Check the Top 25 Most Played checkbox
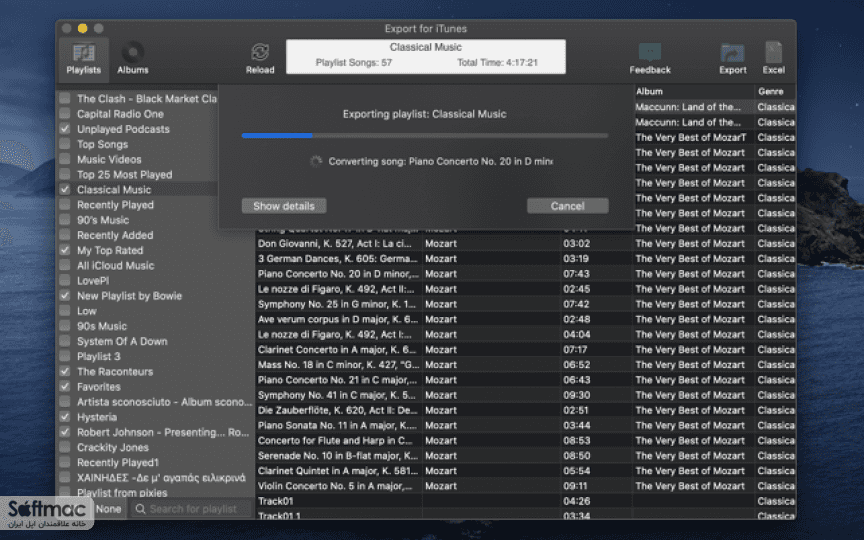The height and width of the screenshot is (540, 864). click(65, 175)
